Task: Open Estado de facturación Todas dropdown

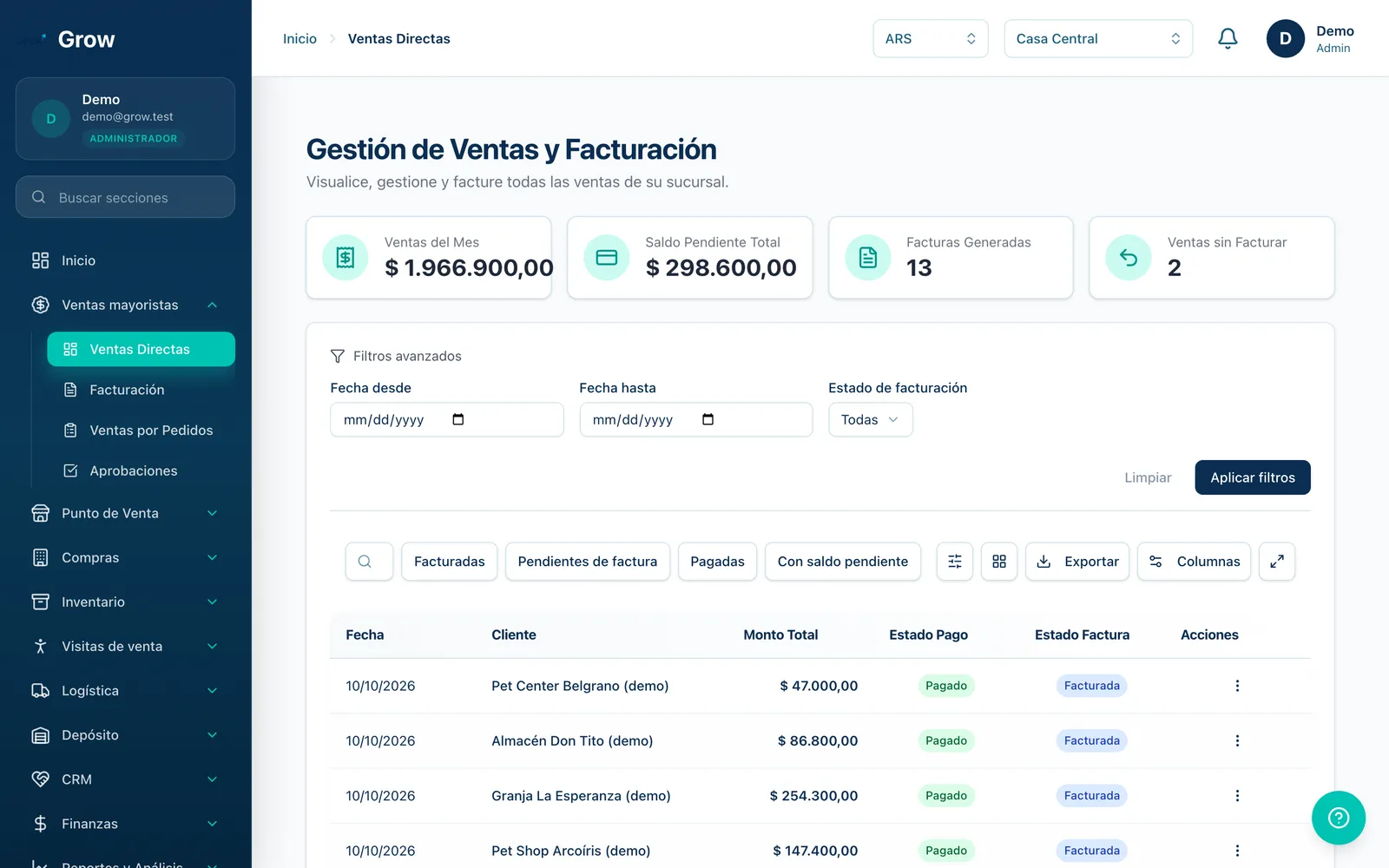Action: pyautogui.click(x=871, y=419)
